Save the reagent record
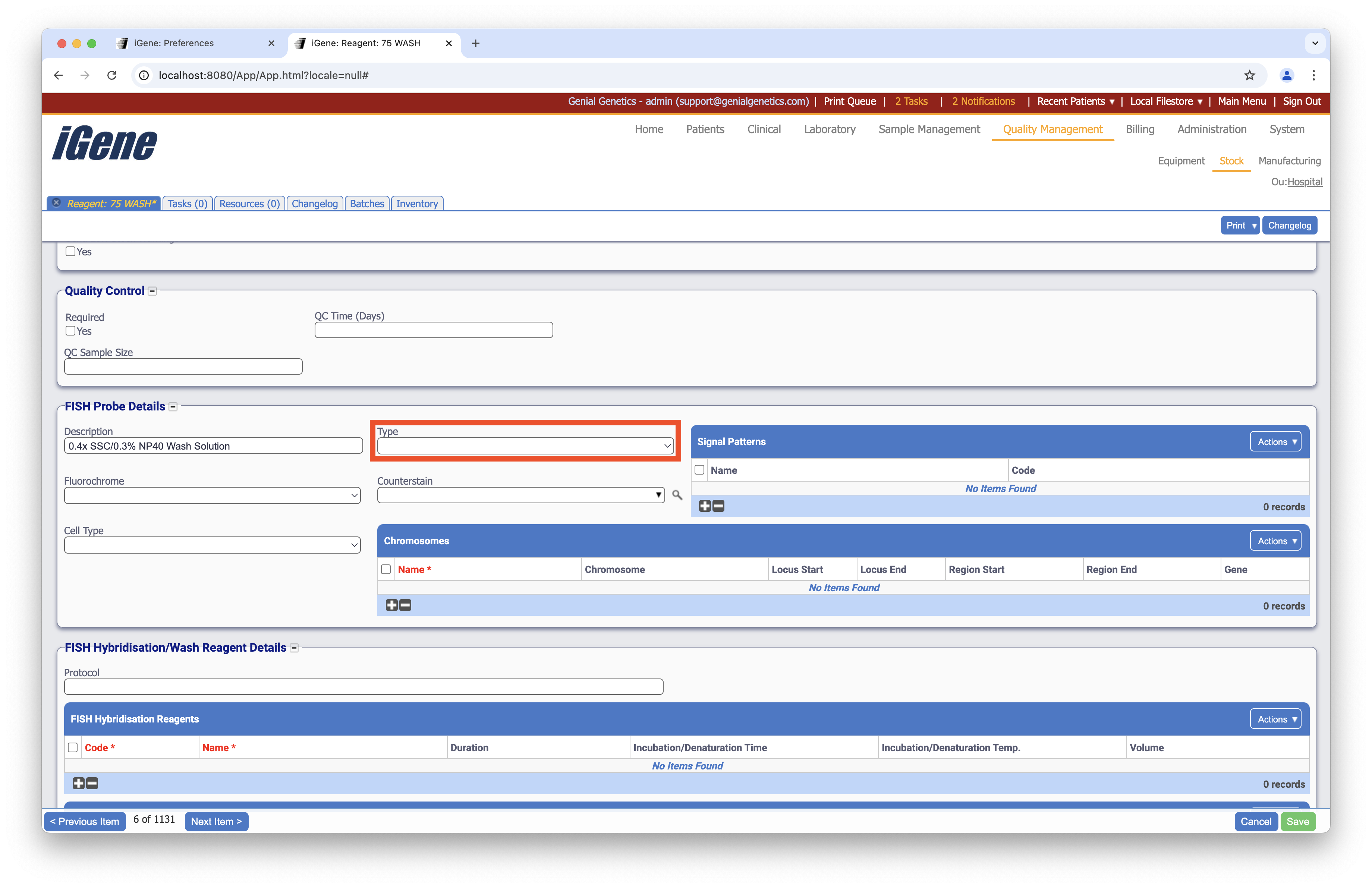The image size is (1372, 888). pos(1298,821)
